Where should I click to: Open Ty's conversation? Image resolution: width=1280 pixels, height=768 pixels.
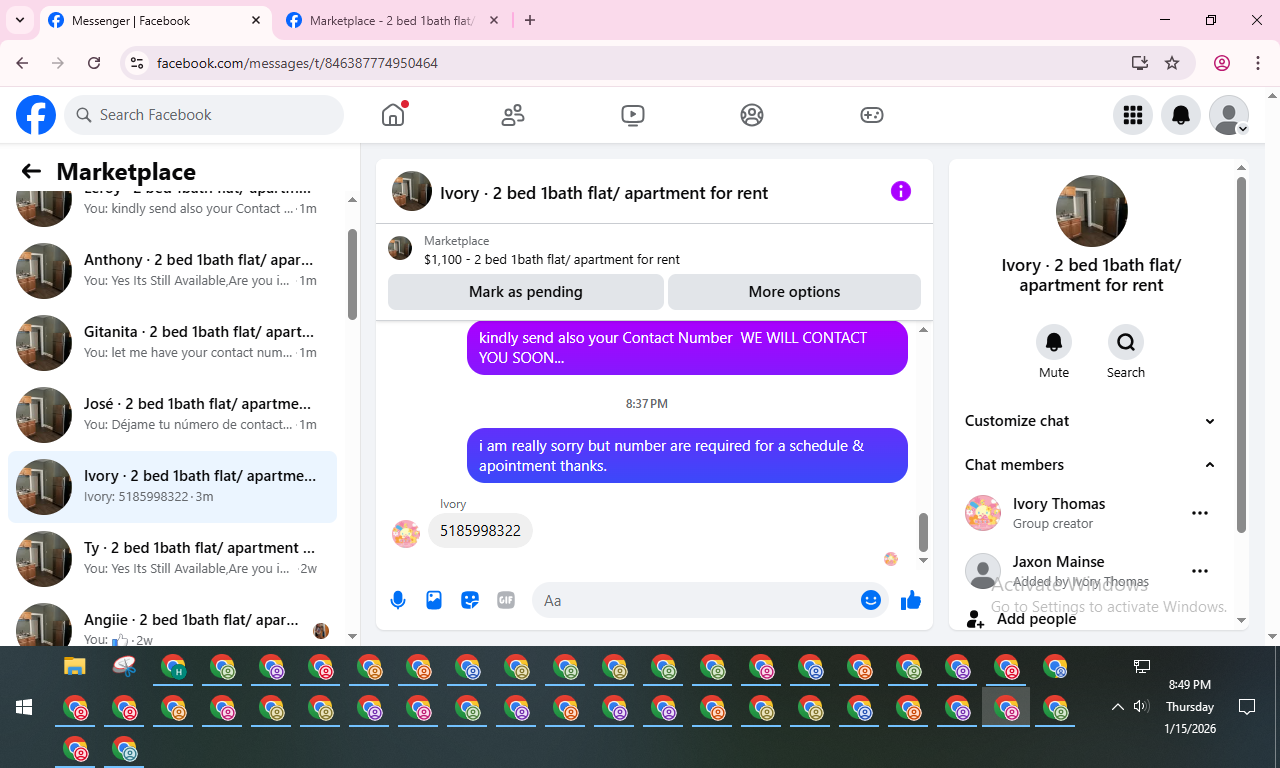tap(172, 558)
